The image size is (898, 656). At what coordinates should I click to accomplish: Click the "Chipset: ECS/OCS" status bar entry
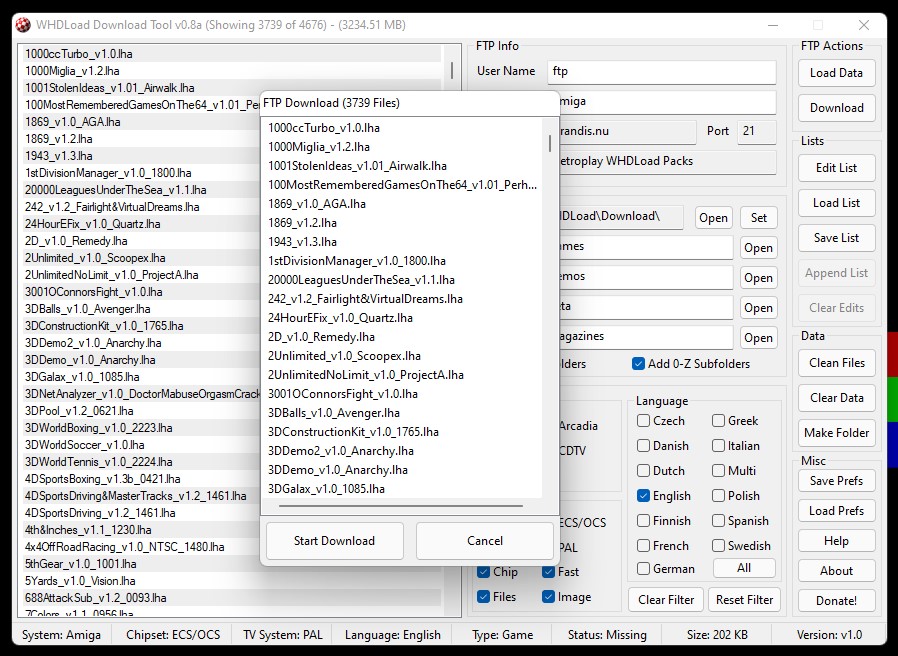pos(173,635)
